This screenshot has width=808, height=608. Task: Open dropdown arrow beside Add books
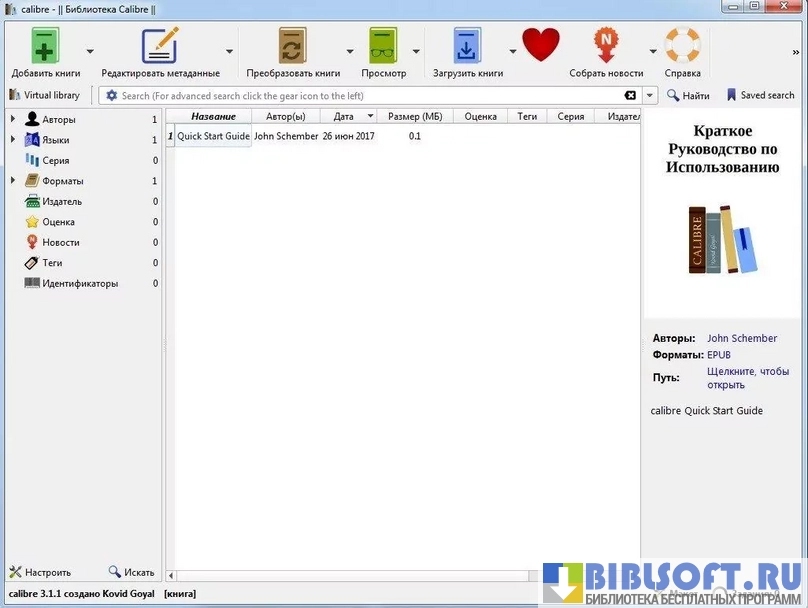tap(90, 51)
